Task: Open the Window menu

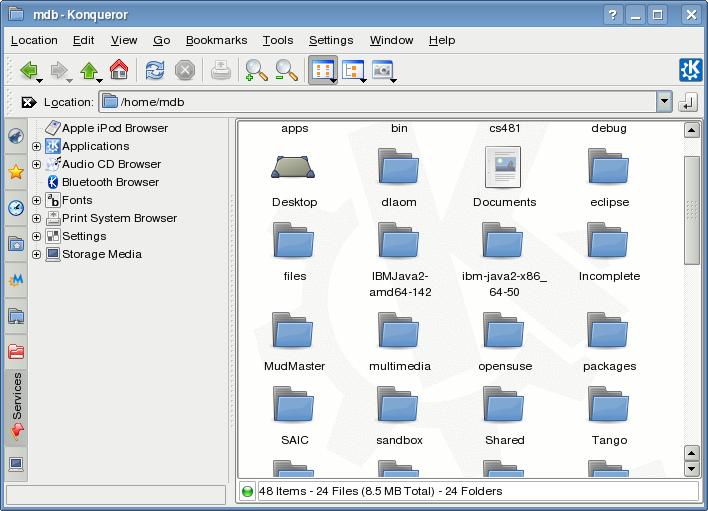Action: [391, 40]
